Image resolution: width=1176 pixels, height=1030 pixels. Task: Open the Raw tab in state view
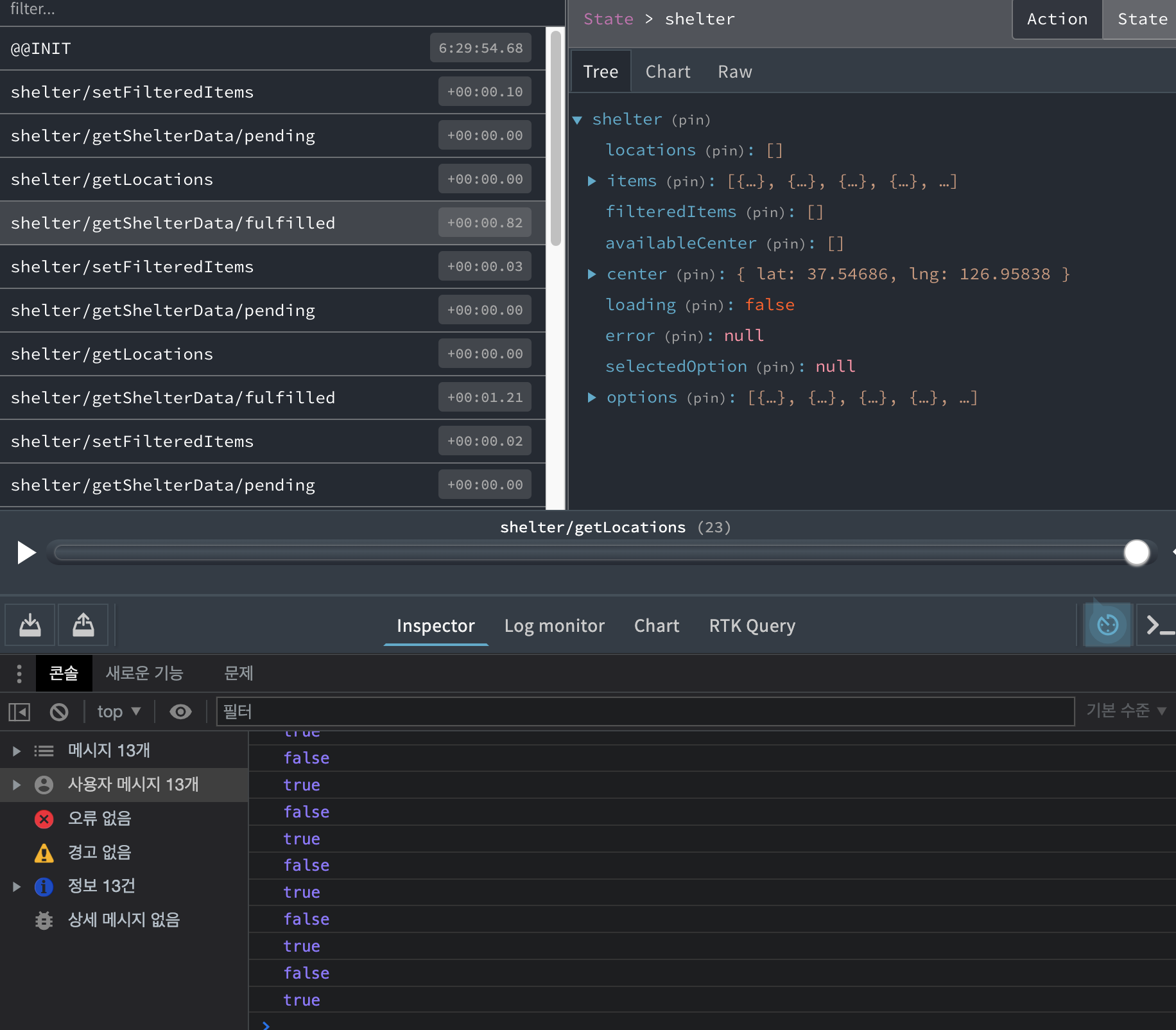734,72
